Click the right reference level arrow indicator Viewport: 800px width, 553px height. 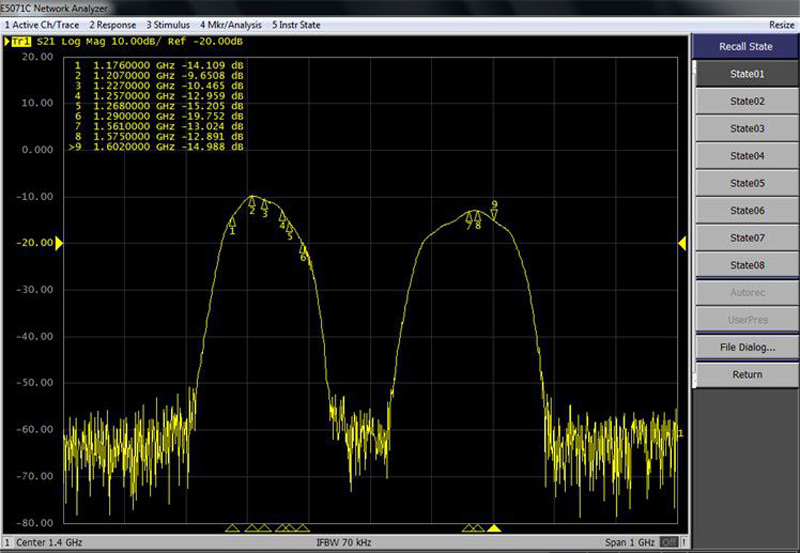click(682, 243)
